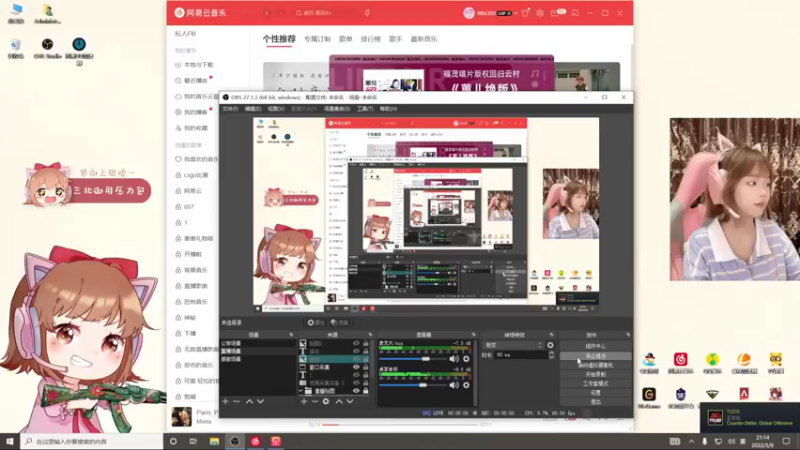800x450 pixels.
Task: Open NetEase messages envelope icon
Action: pyautogui.click(x=556, y=13)
